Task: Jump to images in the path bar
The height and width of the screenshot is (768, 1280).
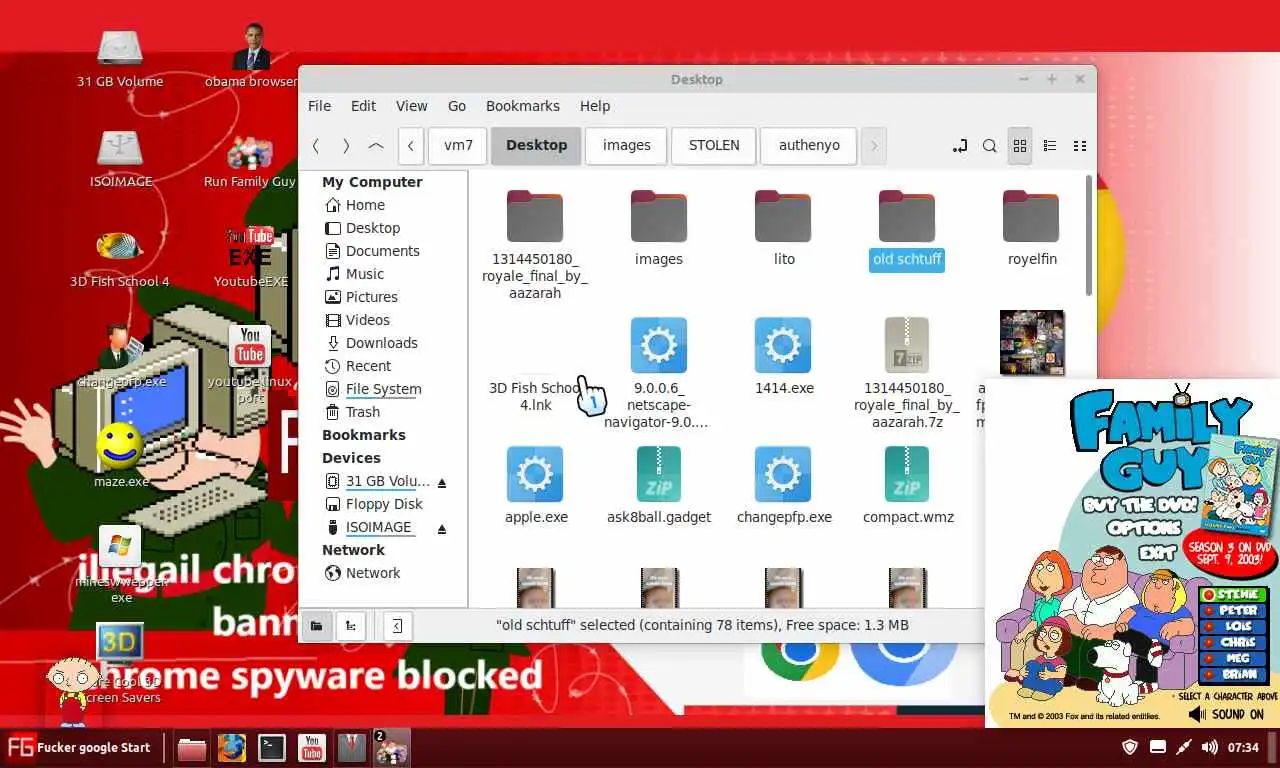Action: (627, 145)
